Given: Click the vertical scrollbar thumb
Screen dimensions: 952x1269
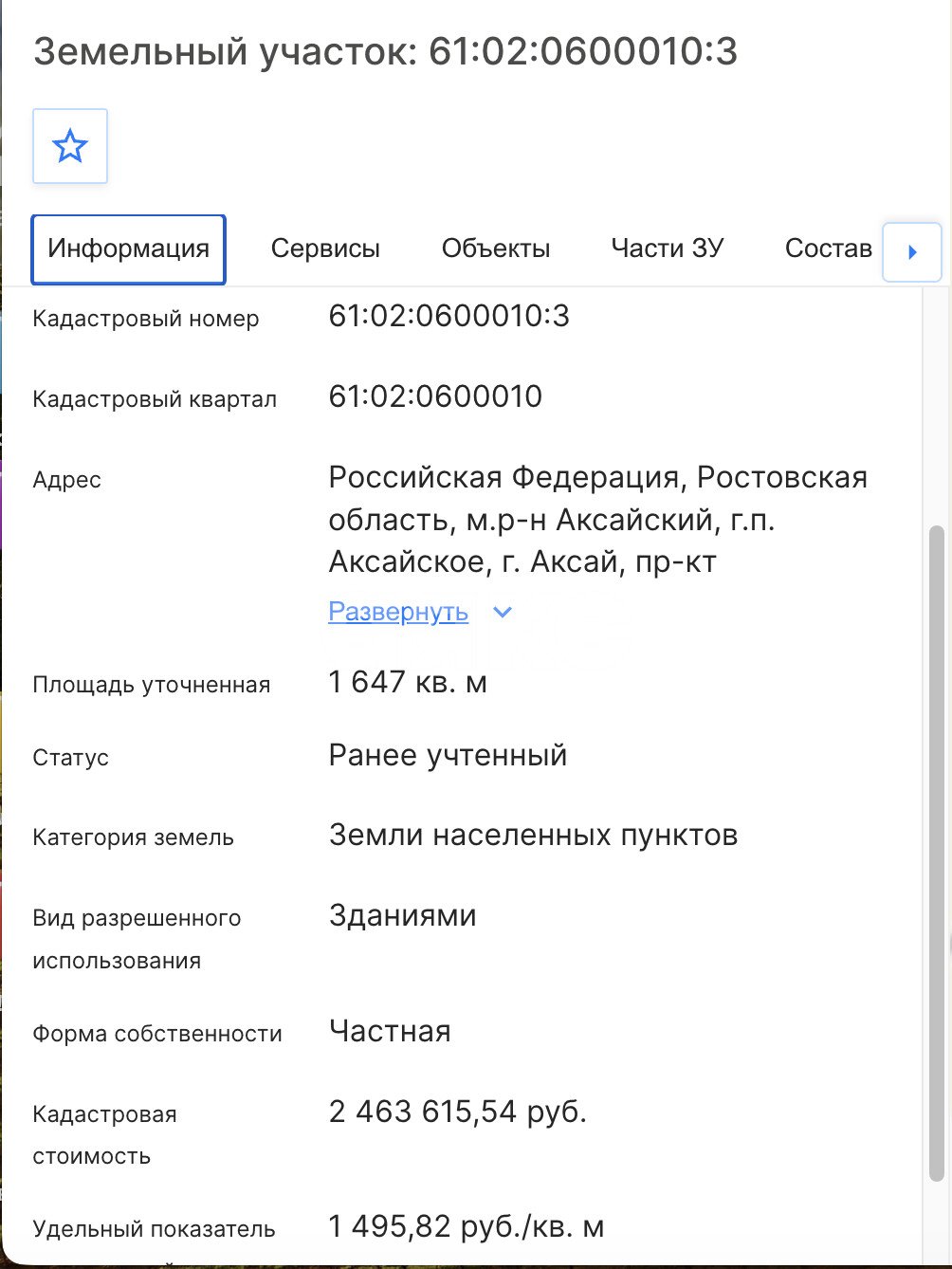Looking at the screenshot, I should pos(937,854).
